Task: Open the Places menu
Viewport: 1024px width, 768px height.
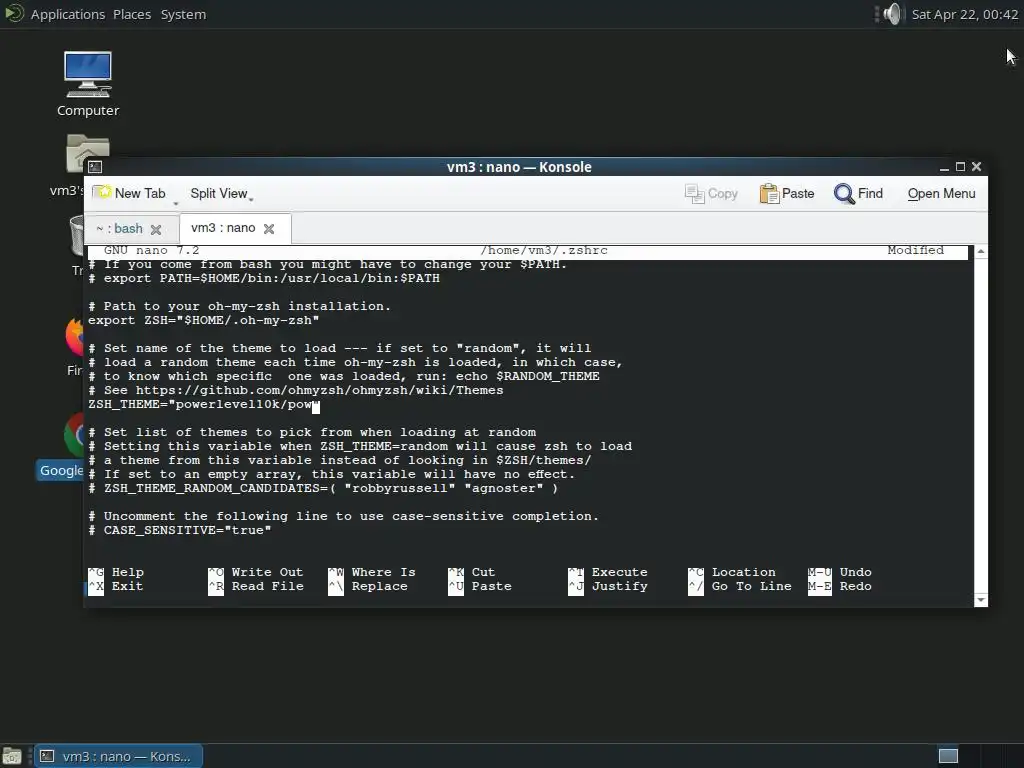Action: click(132, 14)
